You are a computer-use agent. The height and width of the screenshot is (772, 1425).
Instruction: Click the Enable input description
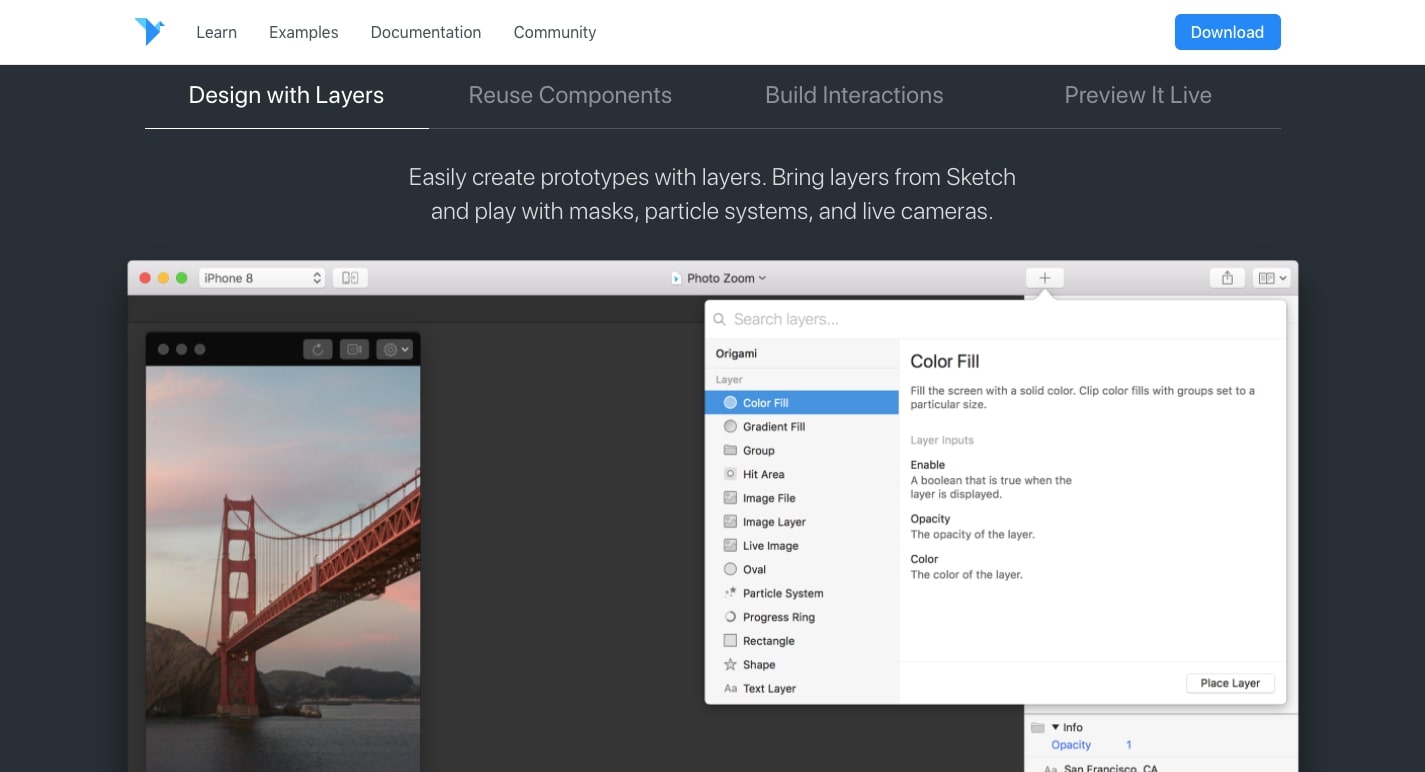(x=991, y=487)
